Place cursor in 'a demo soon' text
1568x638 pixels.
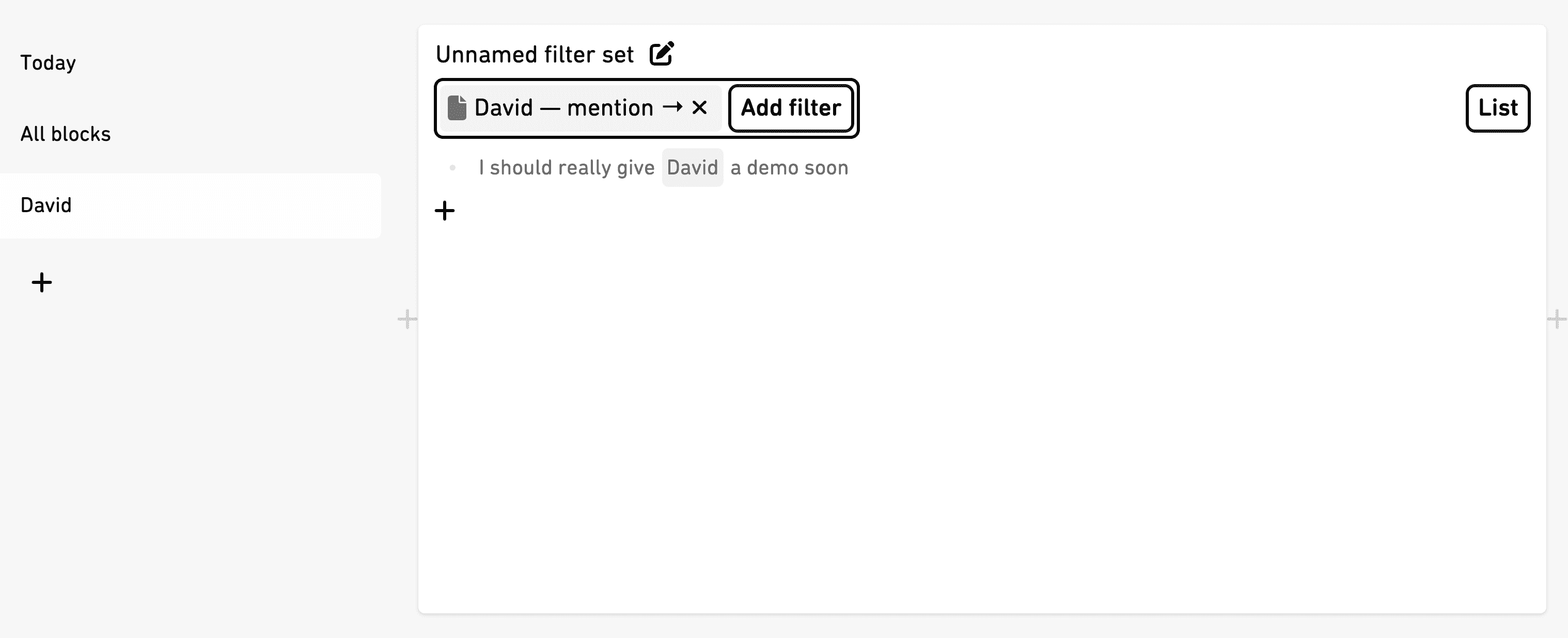click(x=789, y=167)
